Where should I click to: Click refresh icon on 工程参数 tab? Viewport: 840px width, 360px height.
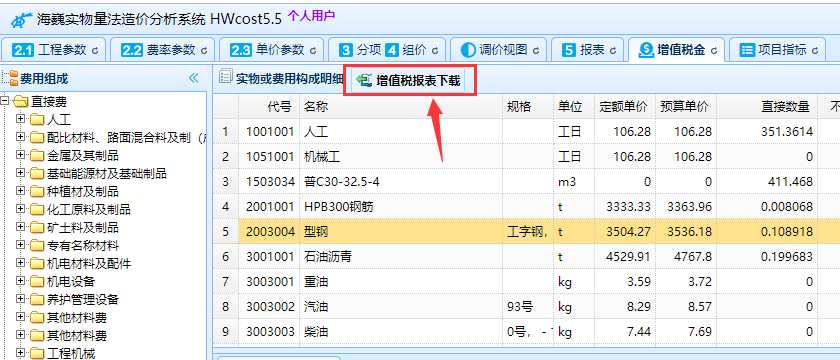click(x=96, y=51)
